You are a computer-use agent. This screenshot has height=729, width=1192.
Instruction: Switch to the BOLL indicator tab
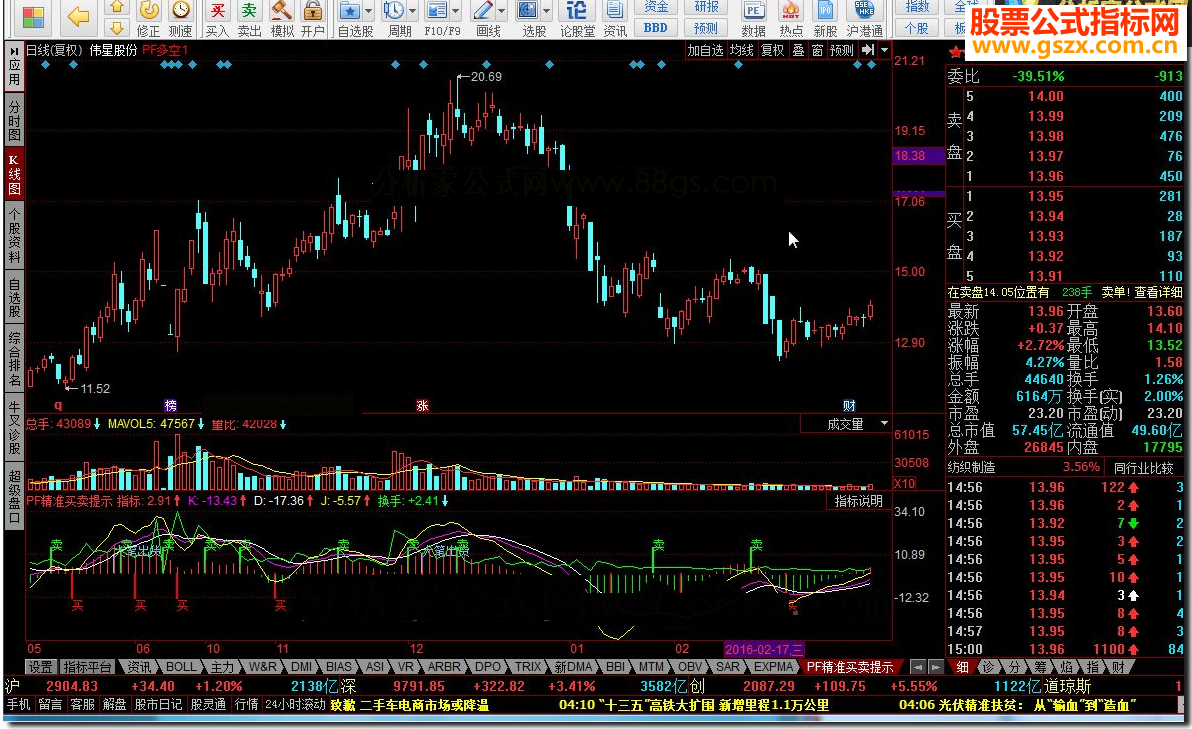click(x=181, y=667)
